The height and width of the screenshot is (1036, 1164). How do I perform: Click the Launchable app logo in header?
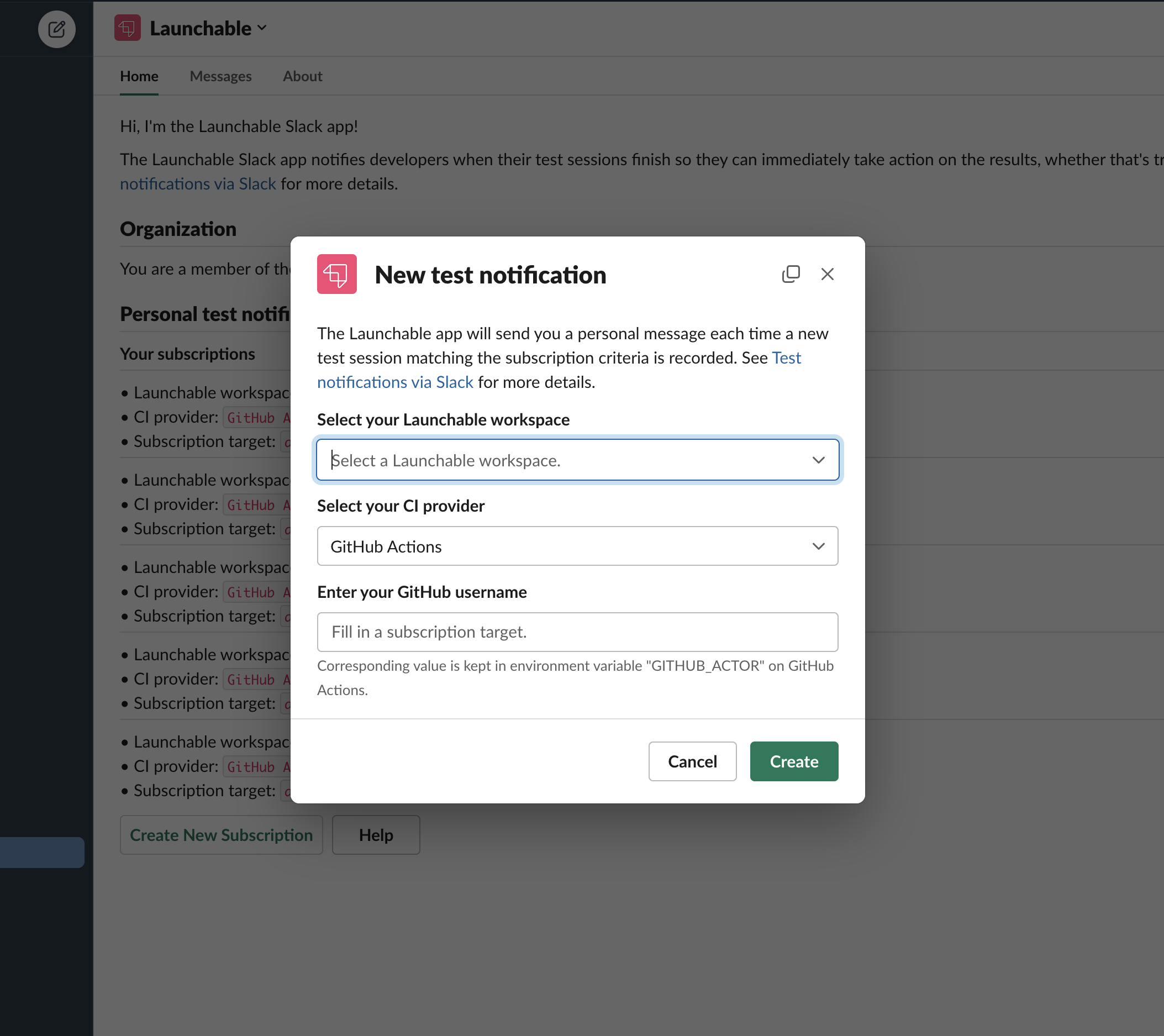click(x=127, y=28)
